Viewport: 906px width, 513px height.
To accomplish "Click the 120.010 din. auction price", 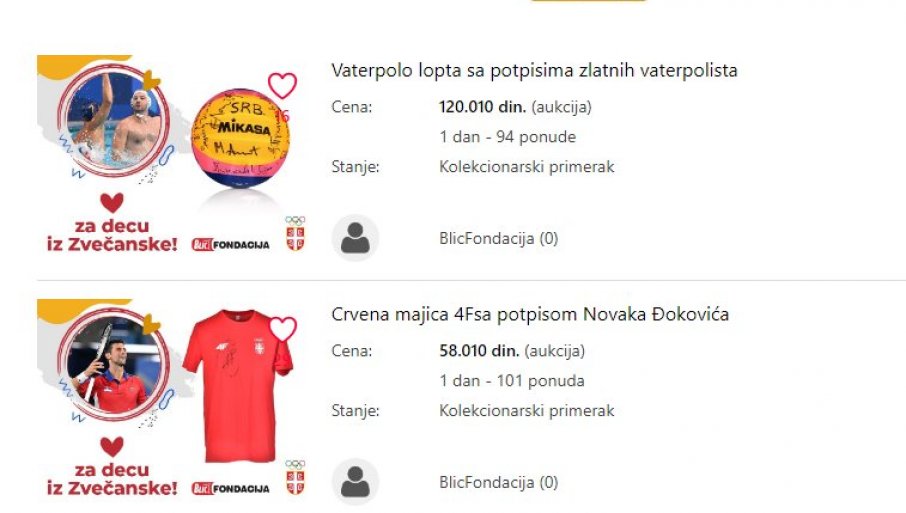I will coord(482,107).
